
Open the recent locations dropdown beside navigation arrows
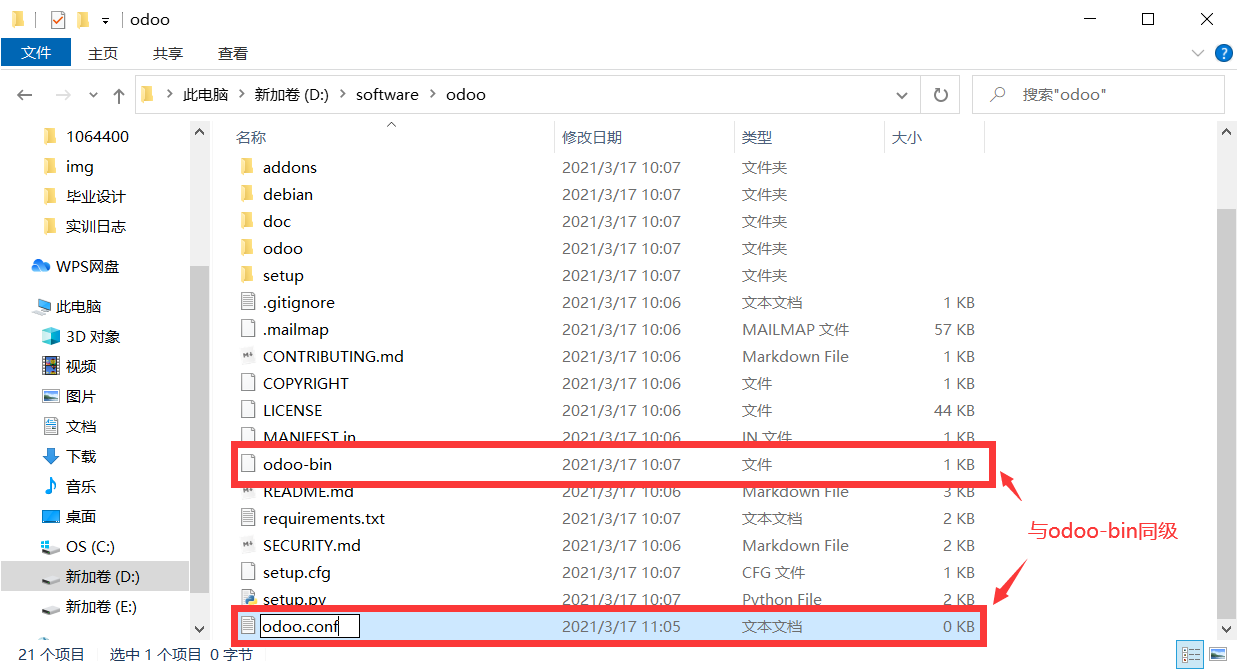pos(93,93)
